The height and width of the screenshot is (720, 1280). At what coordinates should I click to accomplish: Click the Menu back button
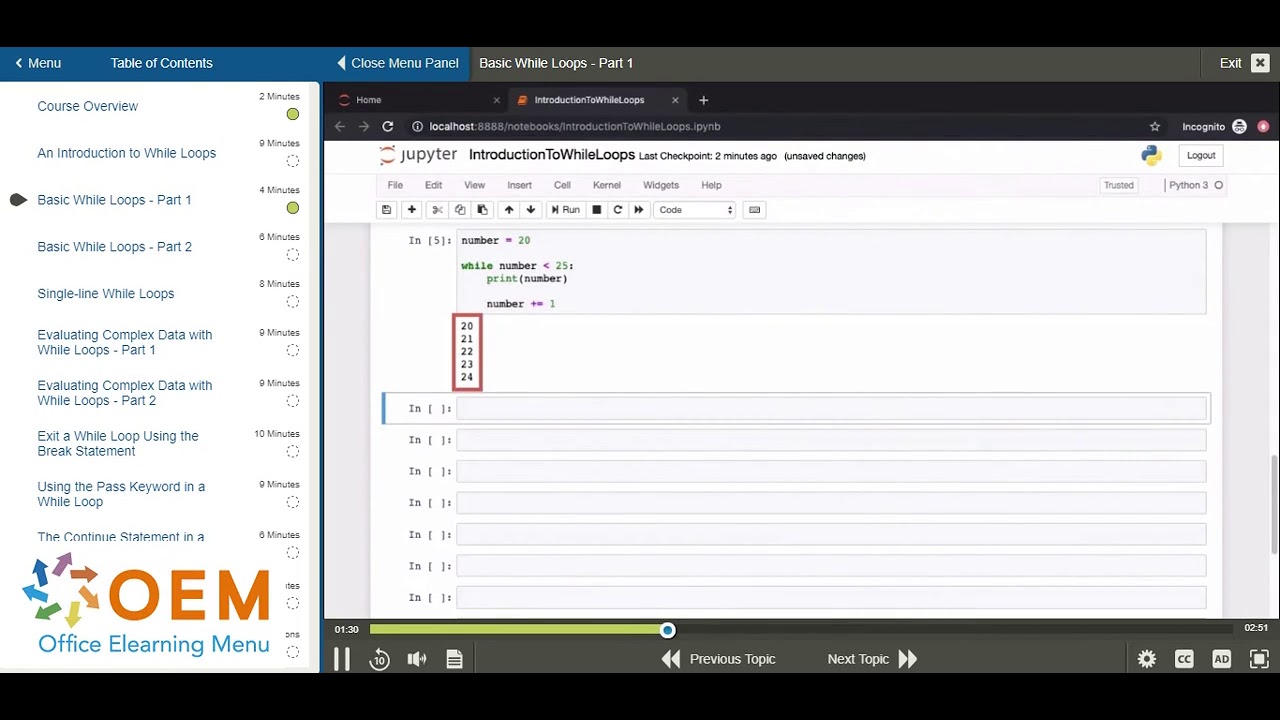point(38,63)
